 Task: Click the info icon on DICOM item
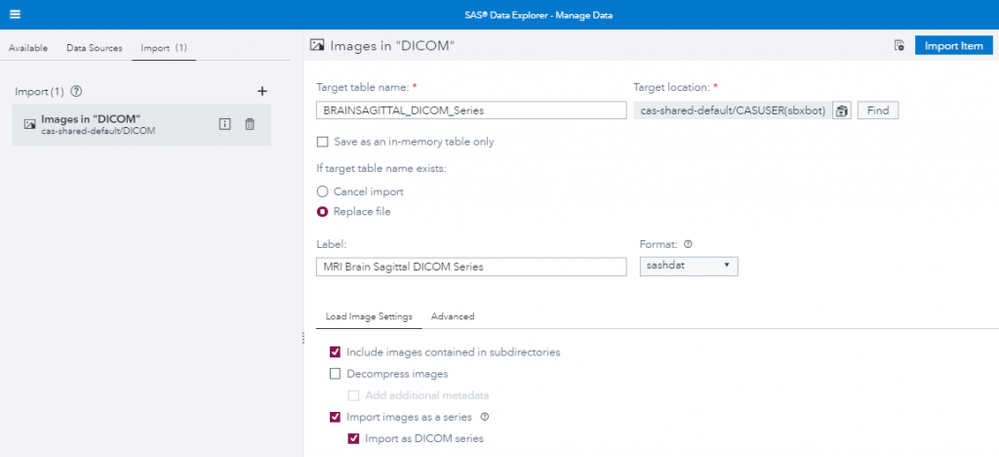click(x=225, y=124)
